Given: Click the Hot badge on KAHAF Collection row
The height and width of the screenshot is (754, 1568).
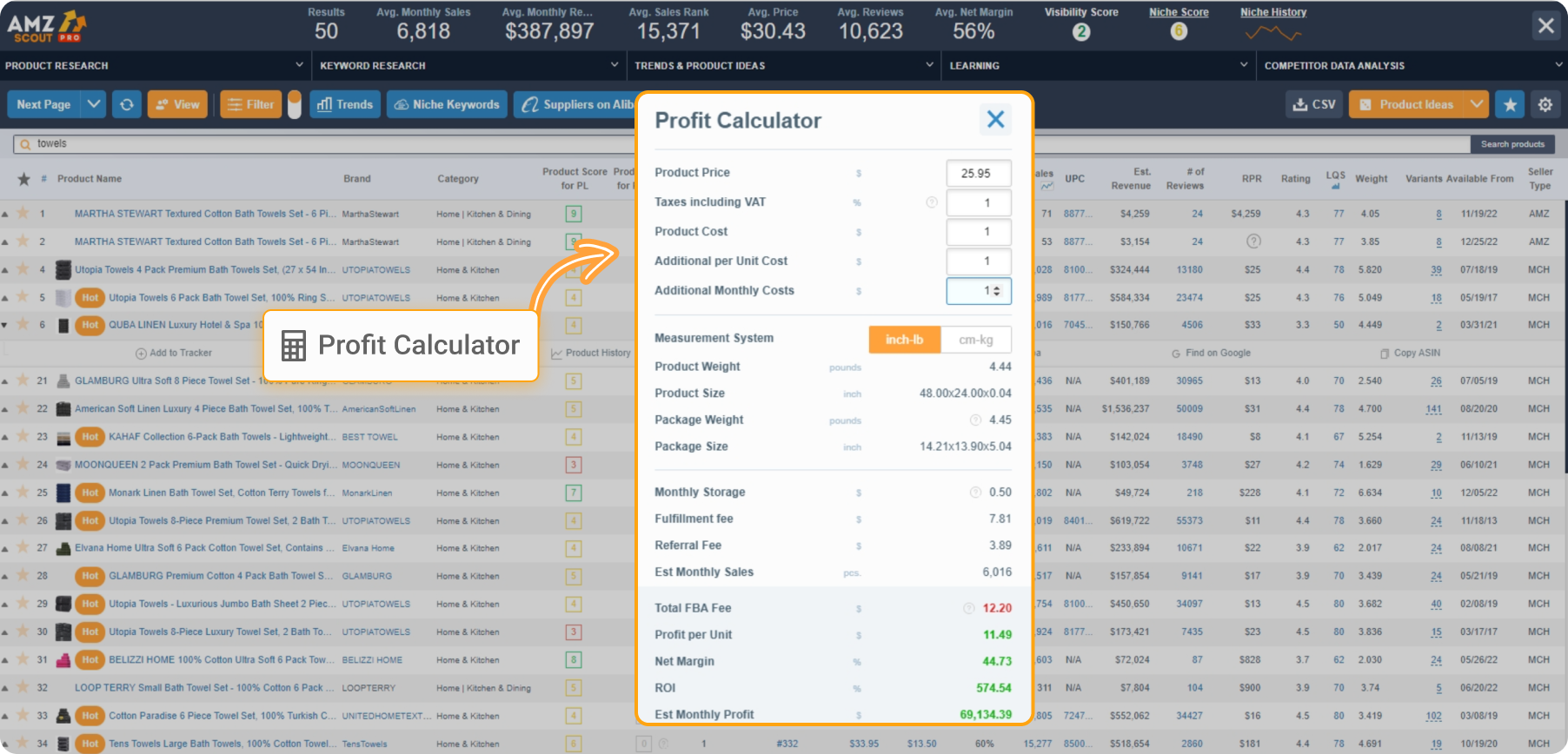Looking at the screenshot, I should [x=90, y=437].
